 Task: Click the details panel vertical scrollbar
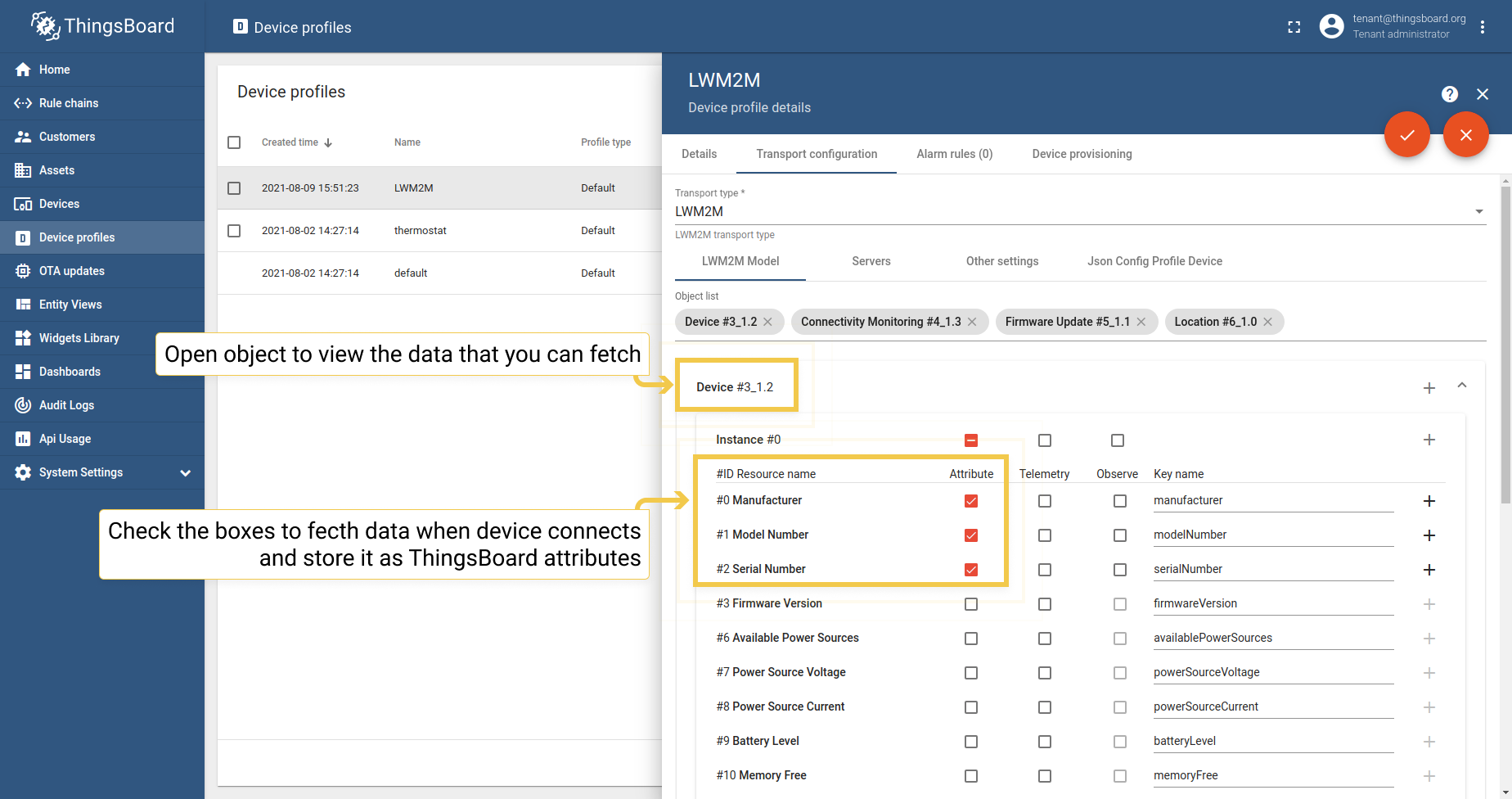pyautogui.click(x=1505, y=344)
